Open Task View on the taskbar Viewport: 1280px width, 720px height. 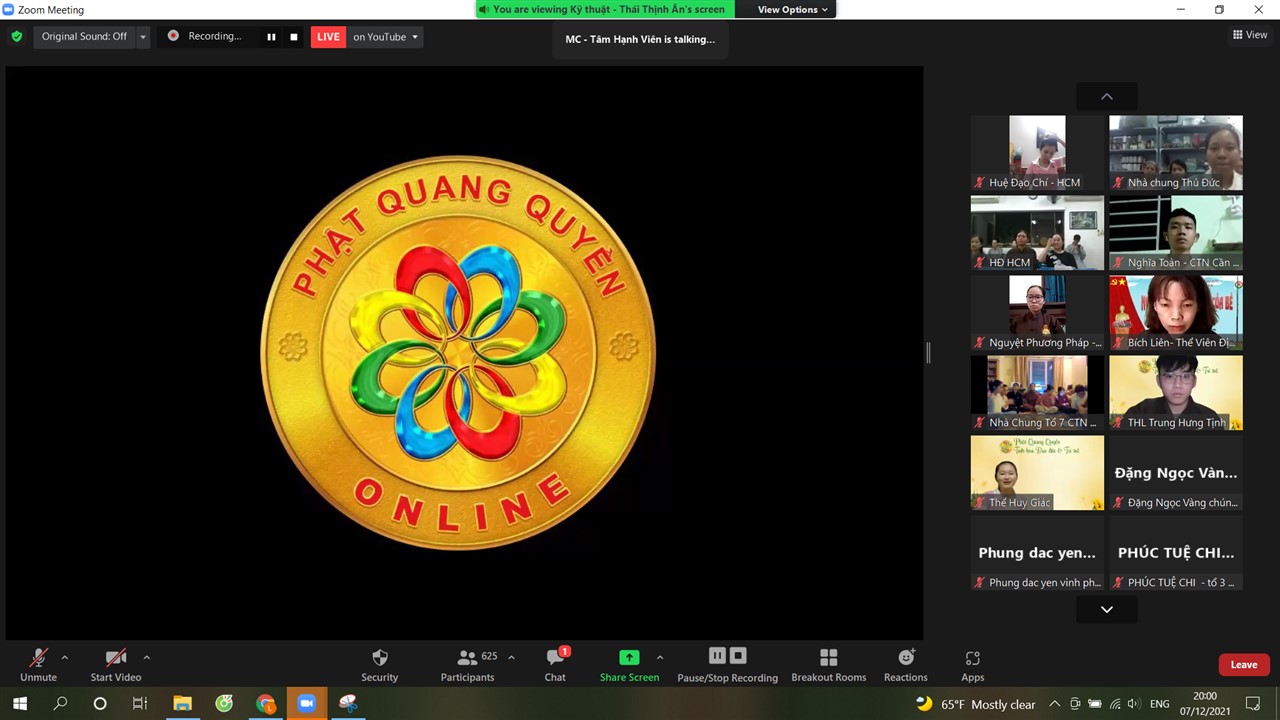point(140,704)
